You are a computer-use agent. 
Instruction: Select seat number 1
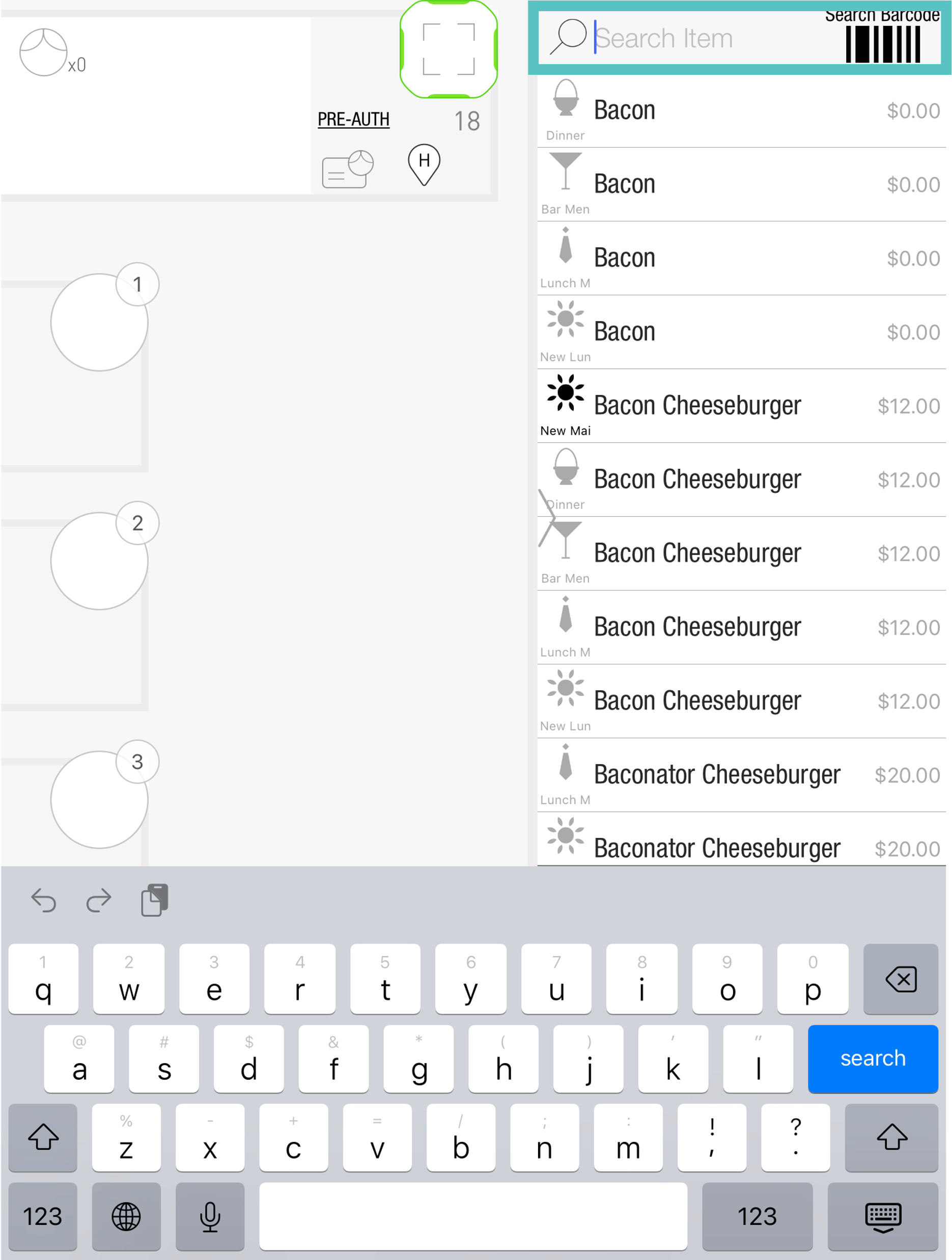137,284
